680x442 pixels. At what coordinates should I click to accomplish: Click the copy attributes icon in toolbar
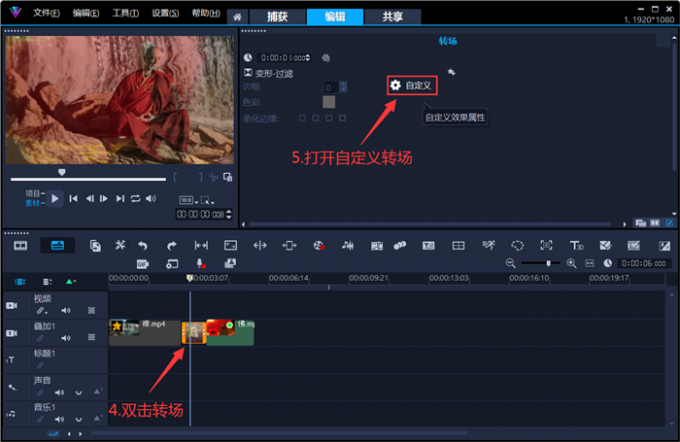95,246
